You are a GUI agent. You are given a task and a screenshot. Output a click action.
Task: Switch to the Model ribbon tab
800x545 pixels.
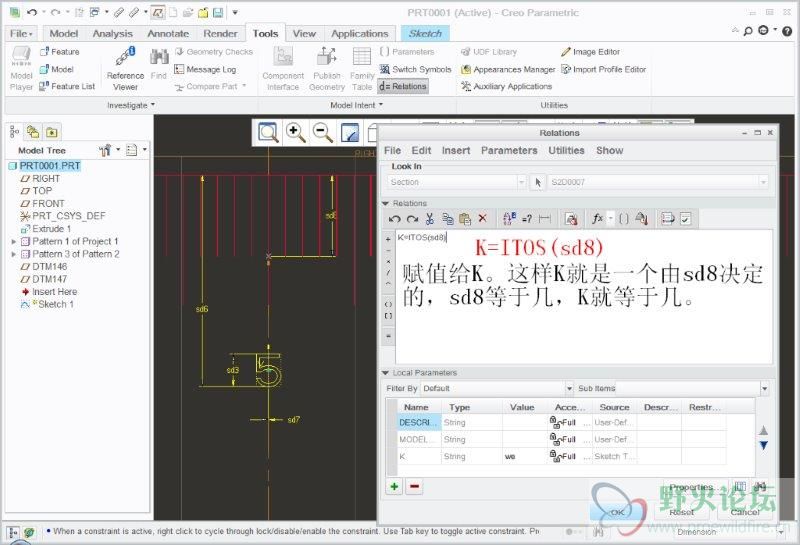click(64, 34)
